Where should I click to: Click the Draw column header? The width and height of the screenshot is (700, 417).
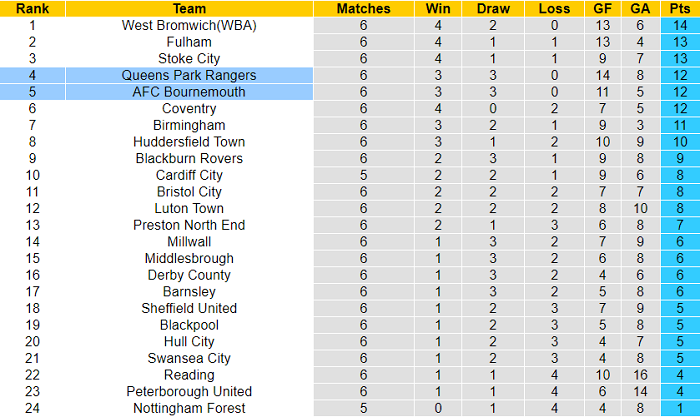pos(494,8)
